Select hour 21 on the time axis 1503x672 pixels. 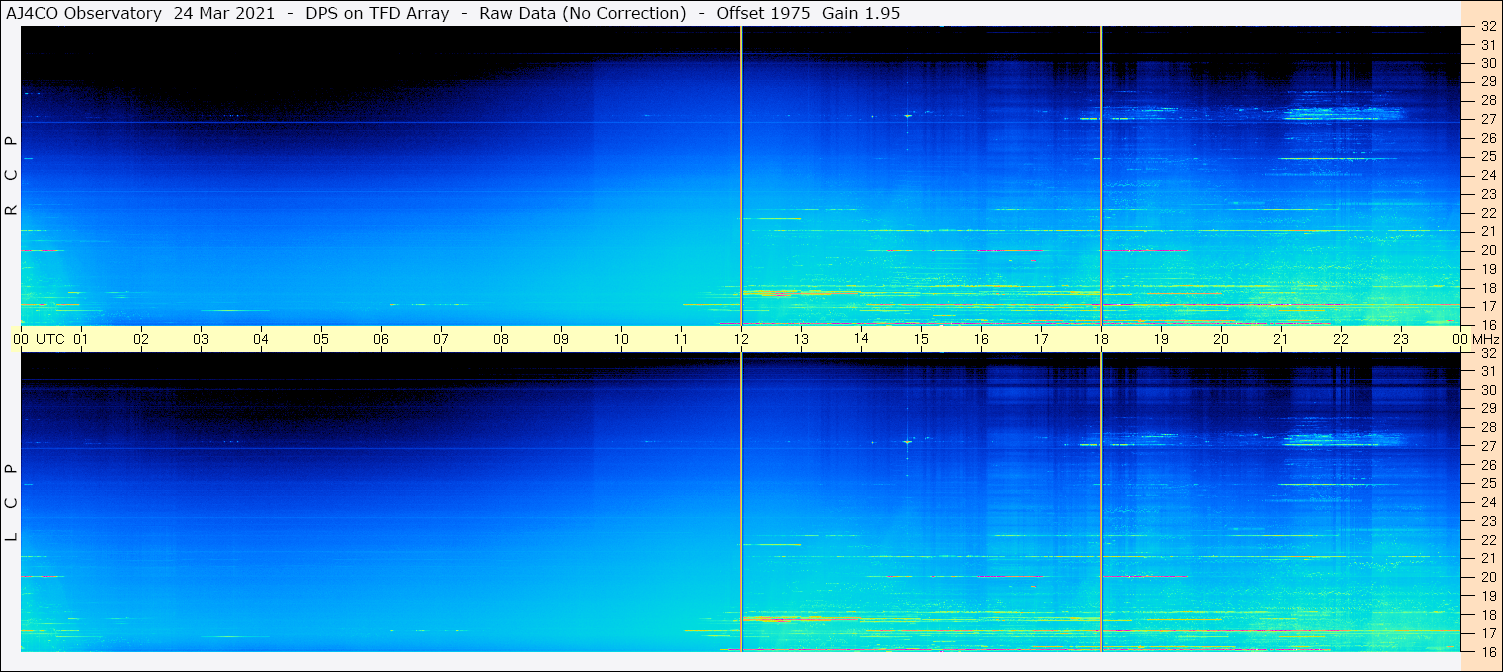pyautogui.click(x=1281, y=339)
